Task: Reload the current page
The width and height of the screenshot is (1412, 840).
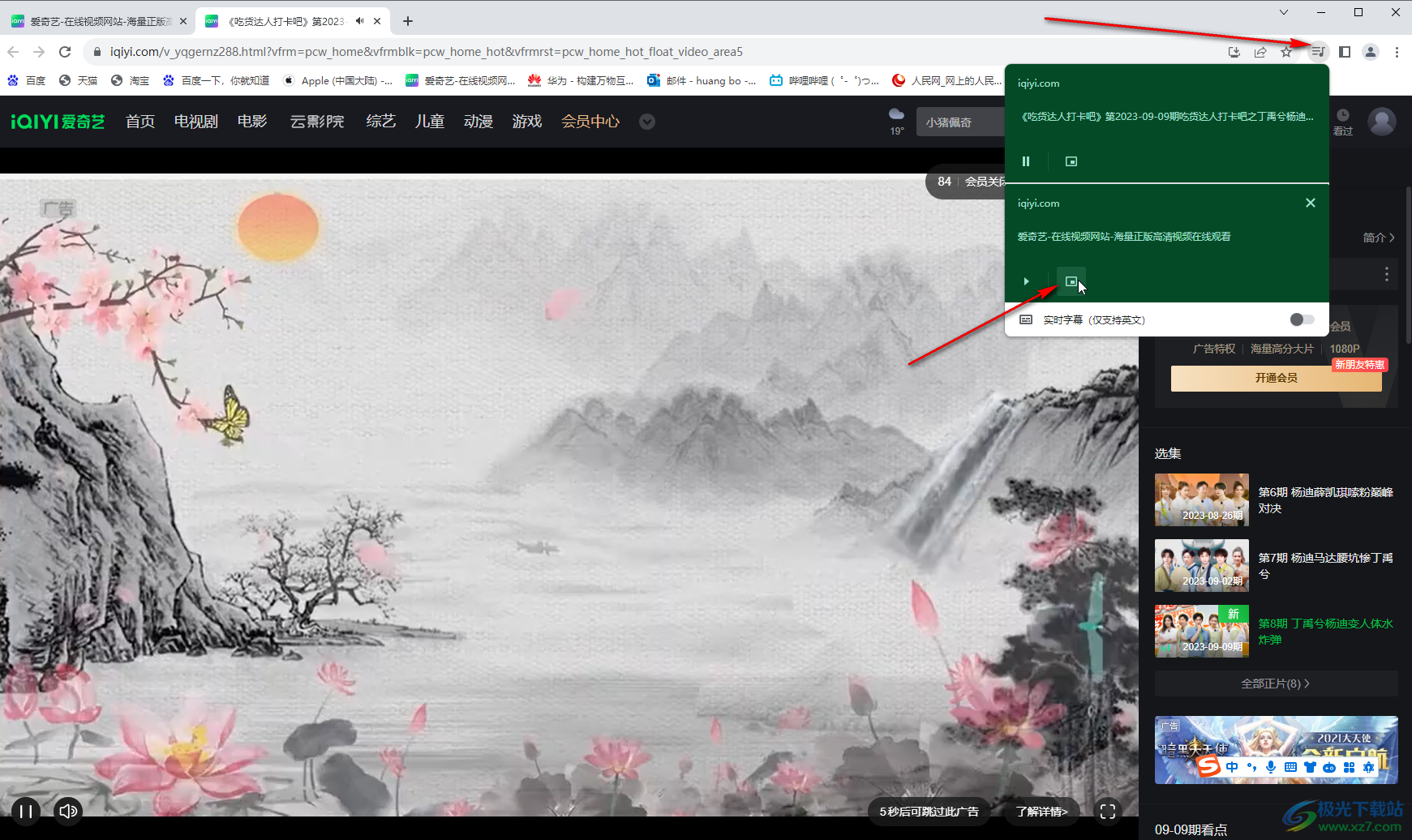Action: [x=65, y=52]
